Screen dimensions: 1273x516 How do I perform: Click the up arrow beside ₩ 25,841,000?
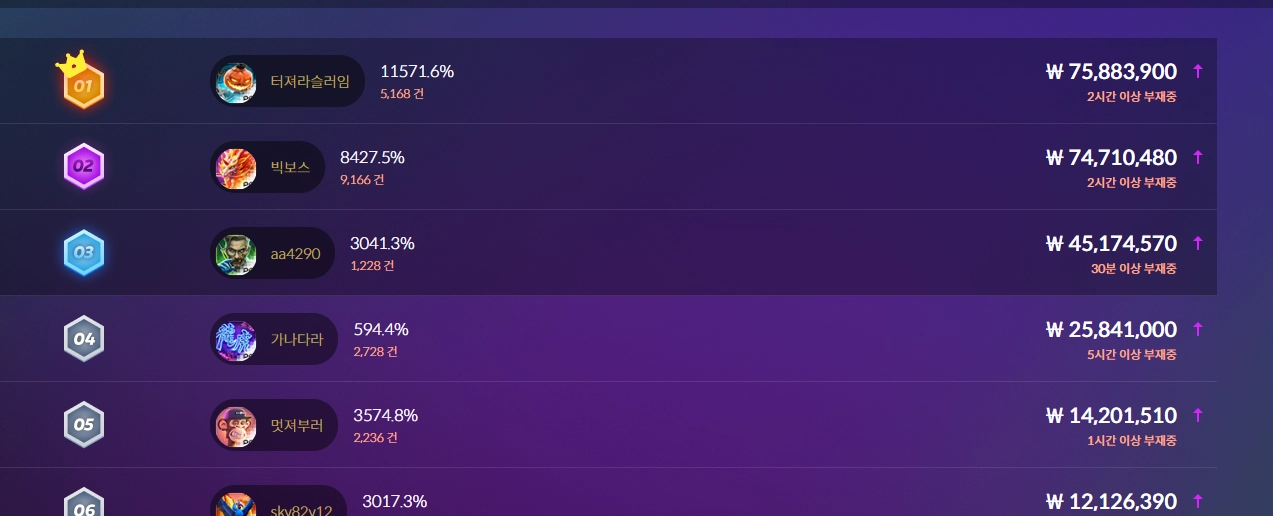[1198, 329]
